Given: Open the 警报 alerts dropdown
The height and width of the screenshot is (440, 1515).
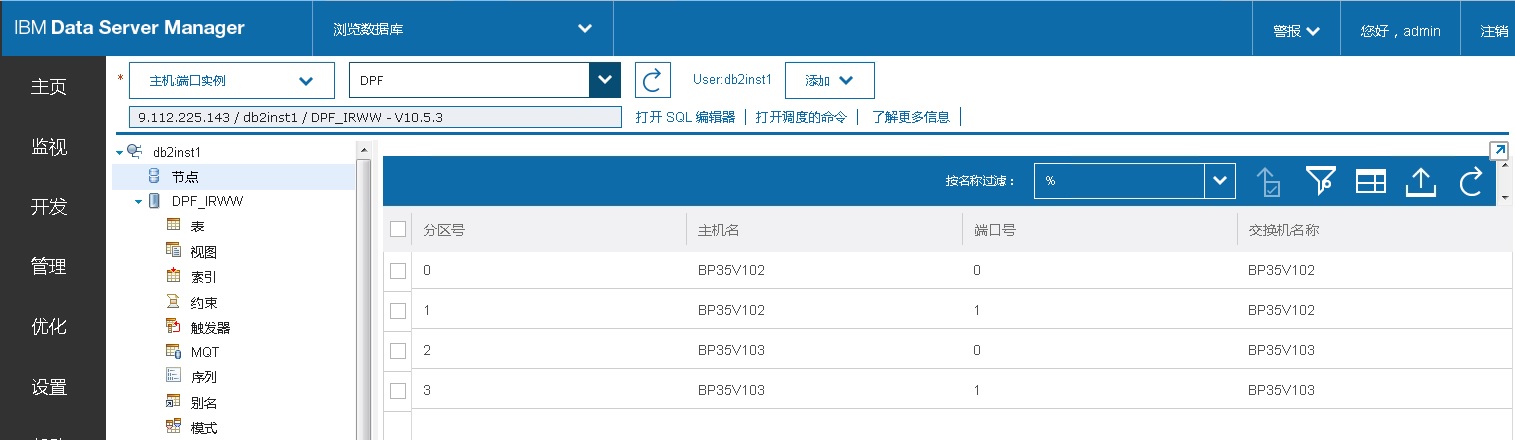Looking at the screenshot, I should tap(1297, 30).
